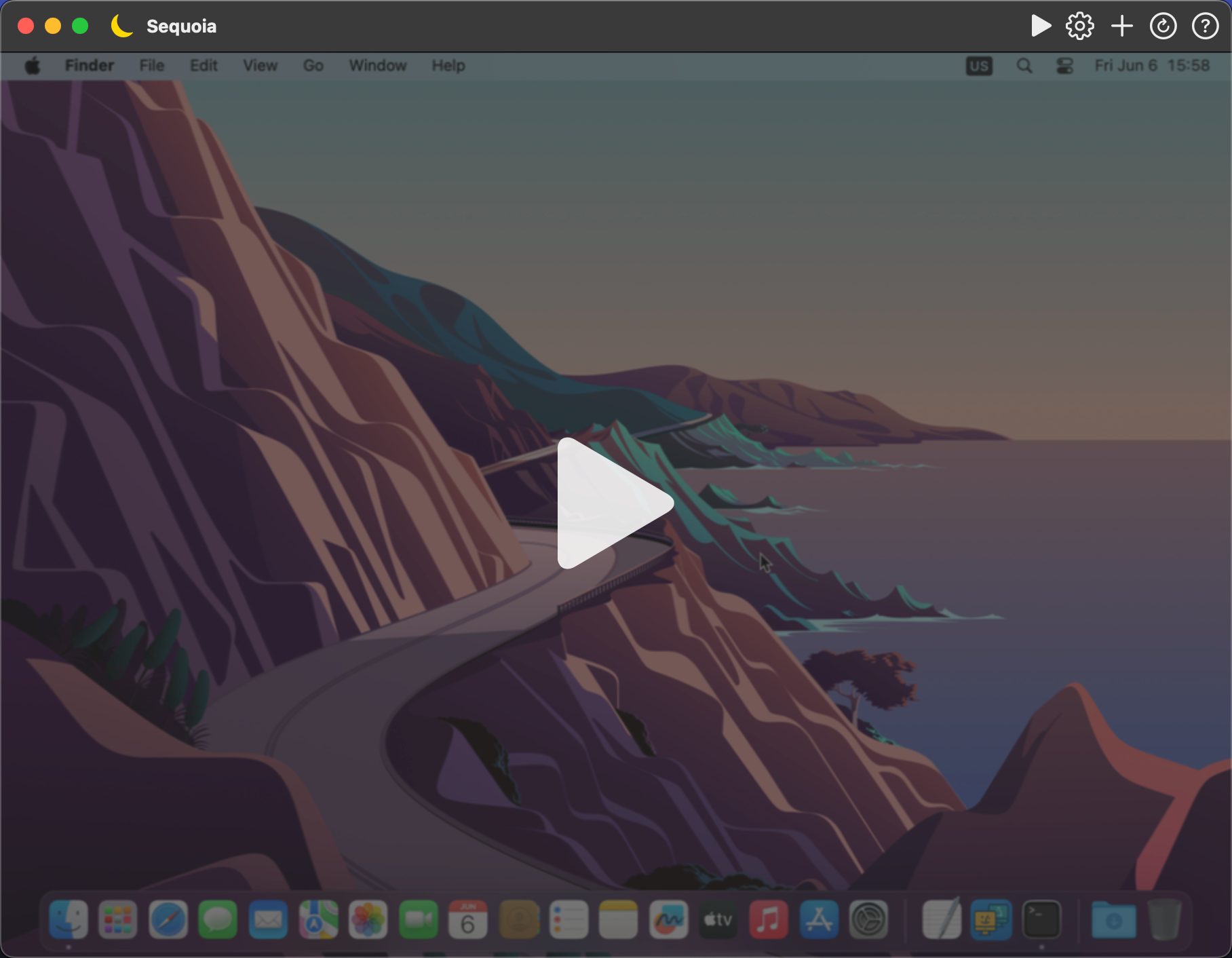The height and width of the screenshot is (958, 1232).
Task: Open help with the question mark icon
Action: (x=1205, y=26)
